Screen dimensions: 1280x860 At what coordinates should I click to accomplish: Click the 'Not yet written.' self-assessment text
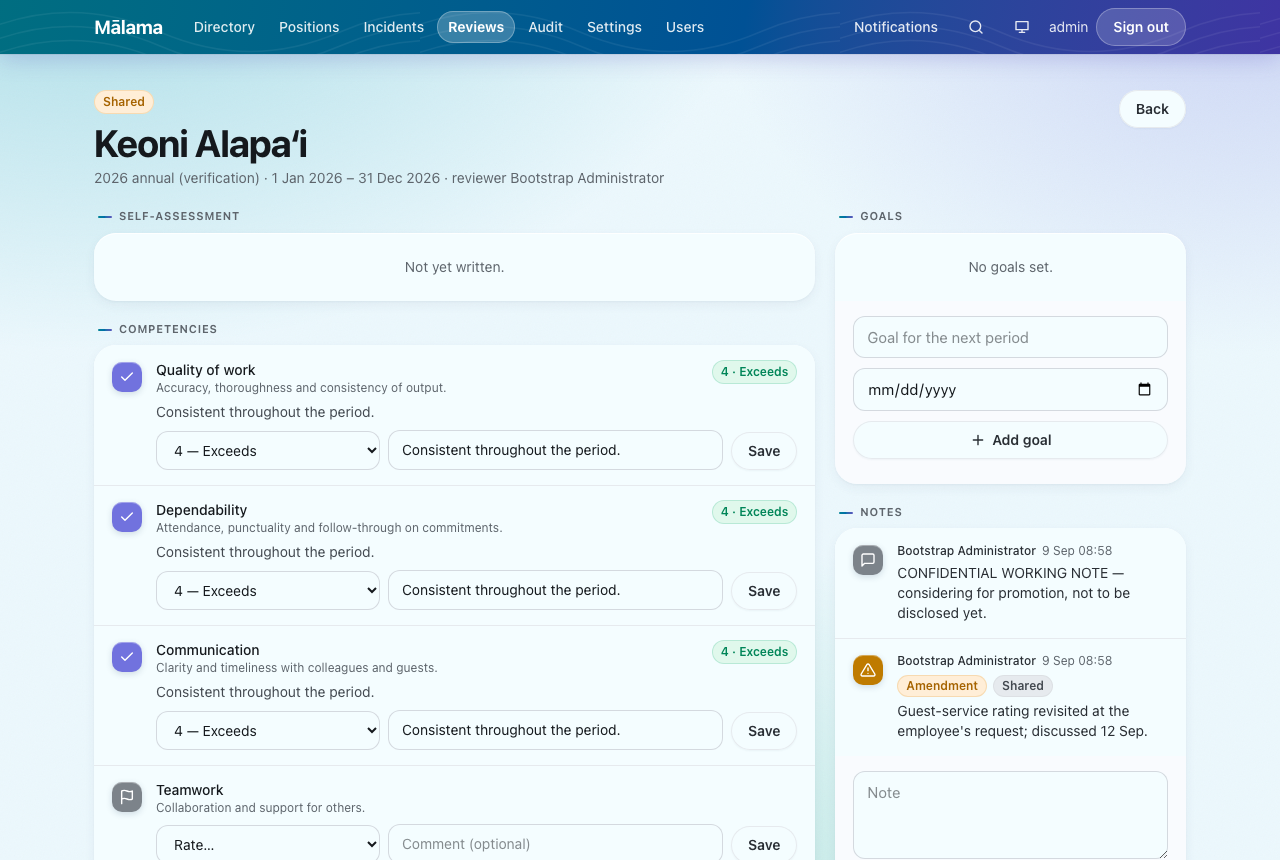tap(454, 267)
